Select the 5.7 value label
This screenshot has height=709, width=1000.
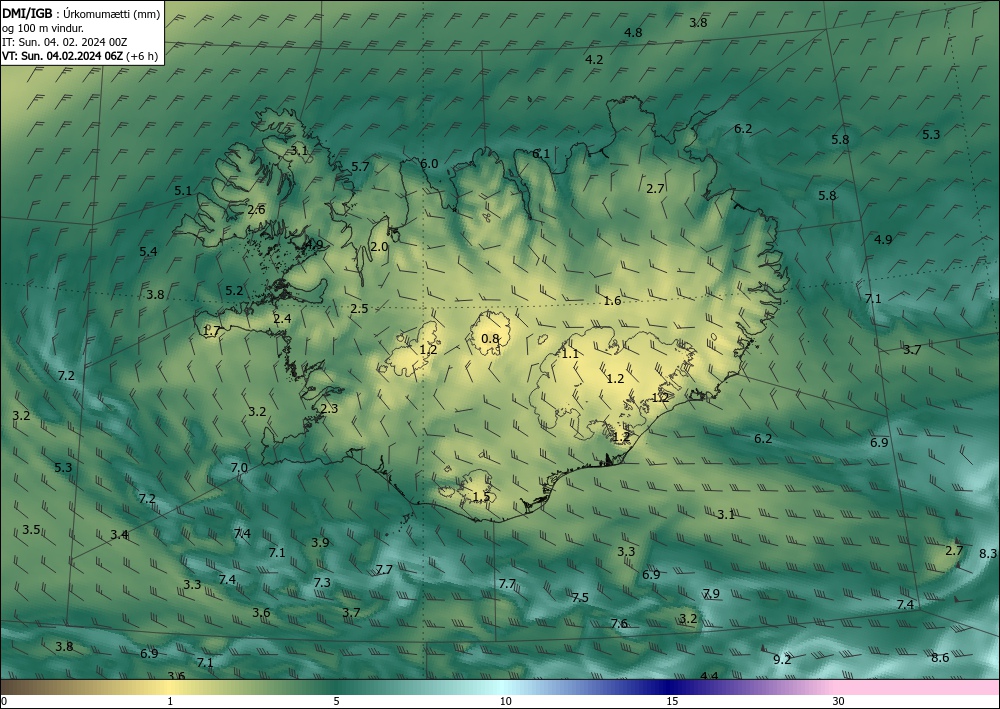(360, 166)
